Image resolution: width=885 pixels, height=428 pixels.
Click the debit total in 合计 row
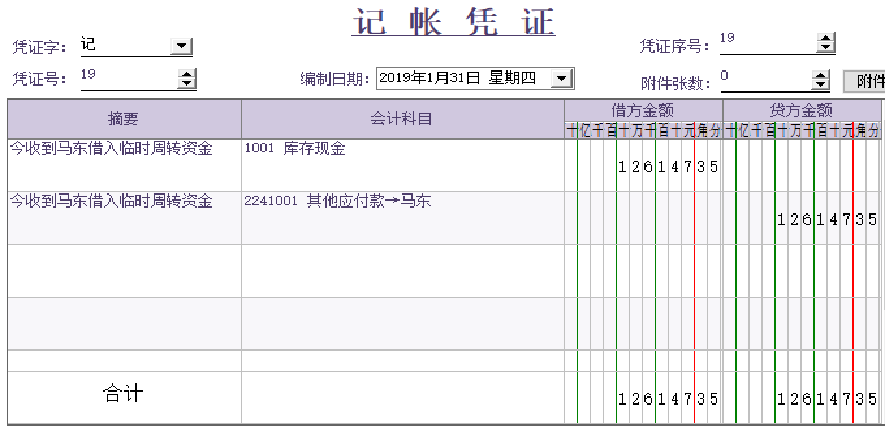coord(668,400)
